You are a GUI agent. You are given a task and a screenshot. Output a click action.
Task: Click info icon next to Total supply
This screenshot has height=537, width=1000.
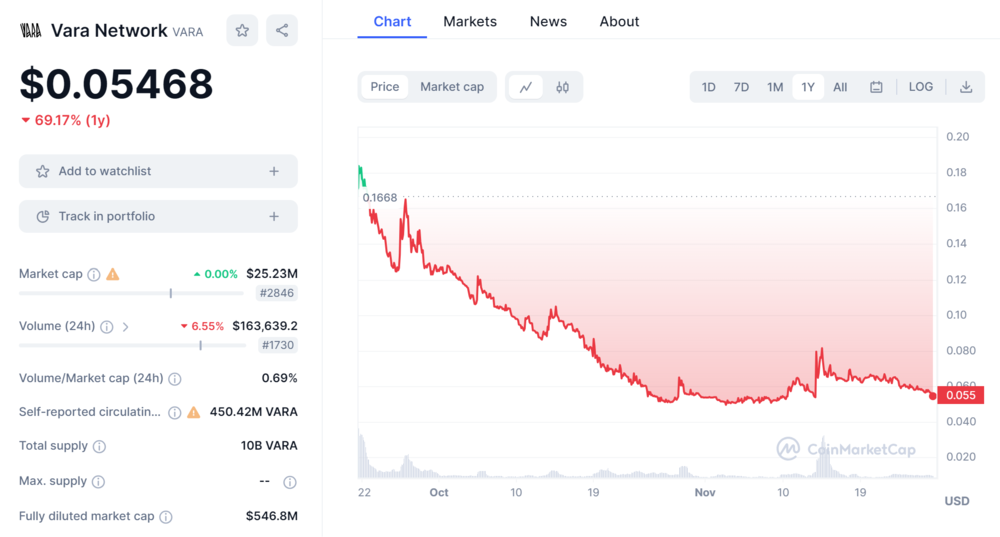point(99,447)
